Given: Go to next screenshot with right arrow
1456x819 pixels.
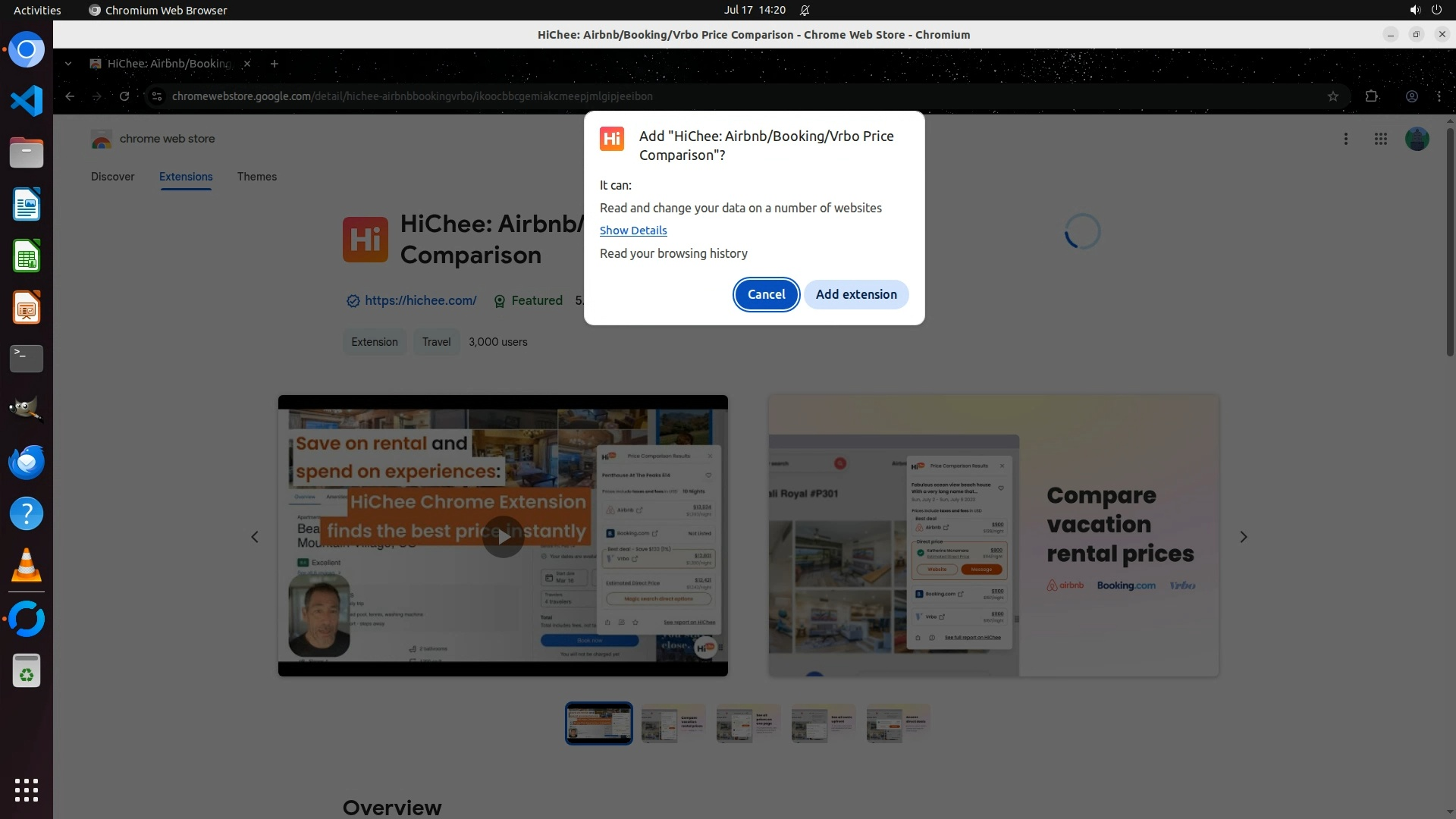Looking at the screenshot, I should 1243,537.
